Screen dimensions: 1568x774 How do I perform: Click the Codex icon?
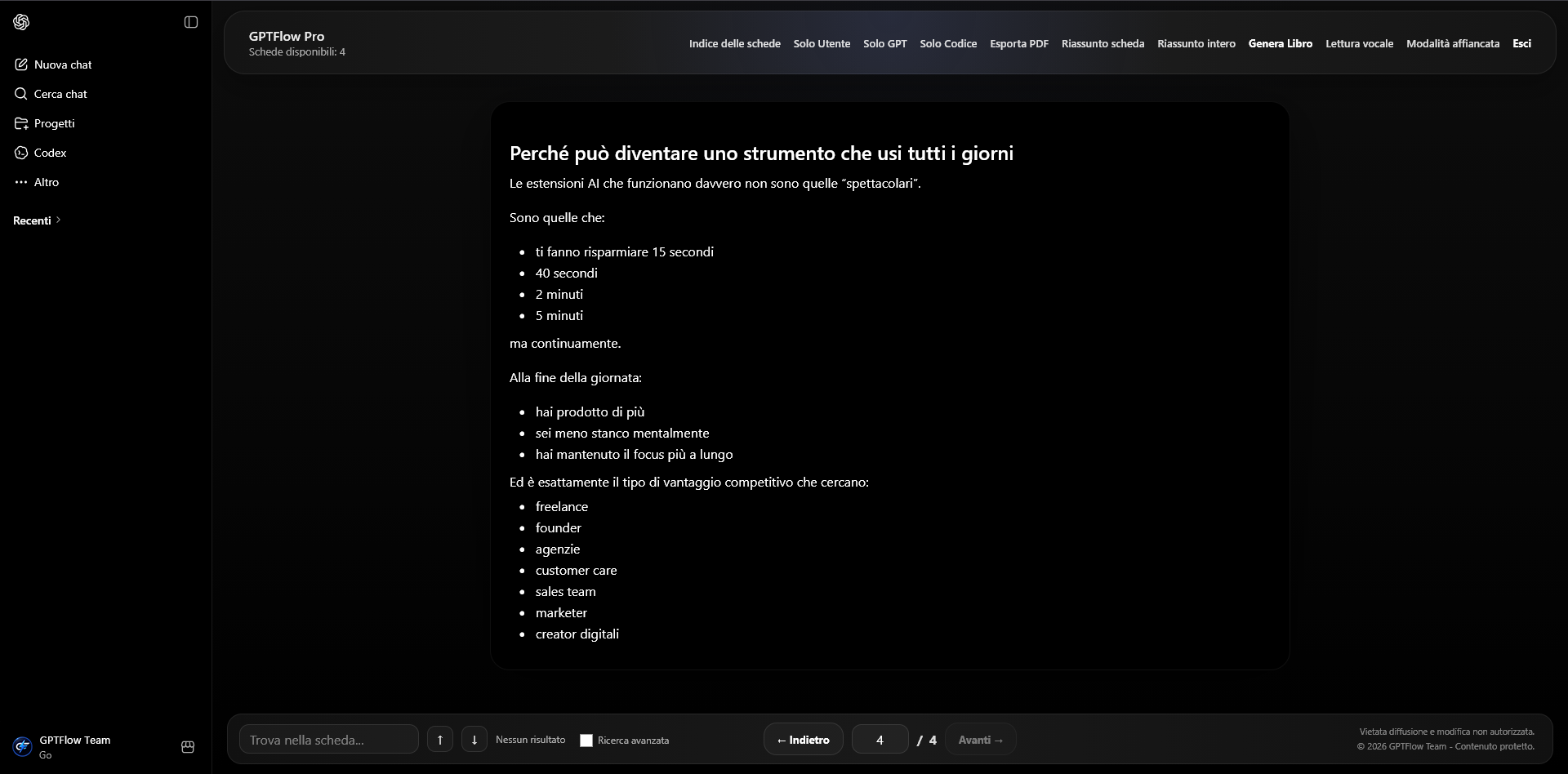[x=21, y=153]
